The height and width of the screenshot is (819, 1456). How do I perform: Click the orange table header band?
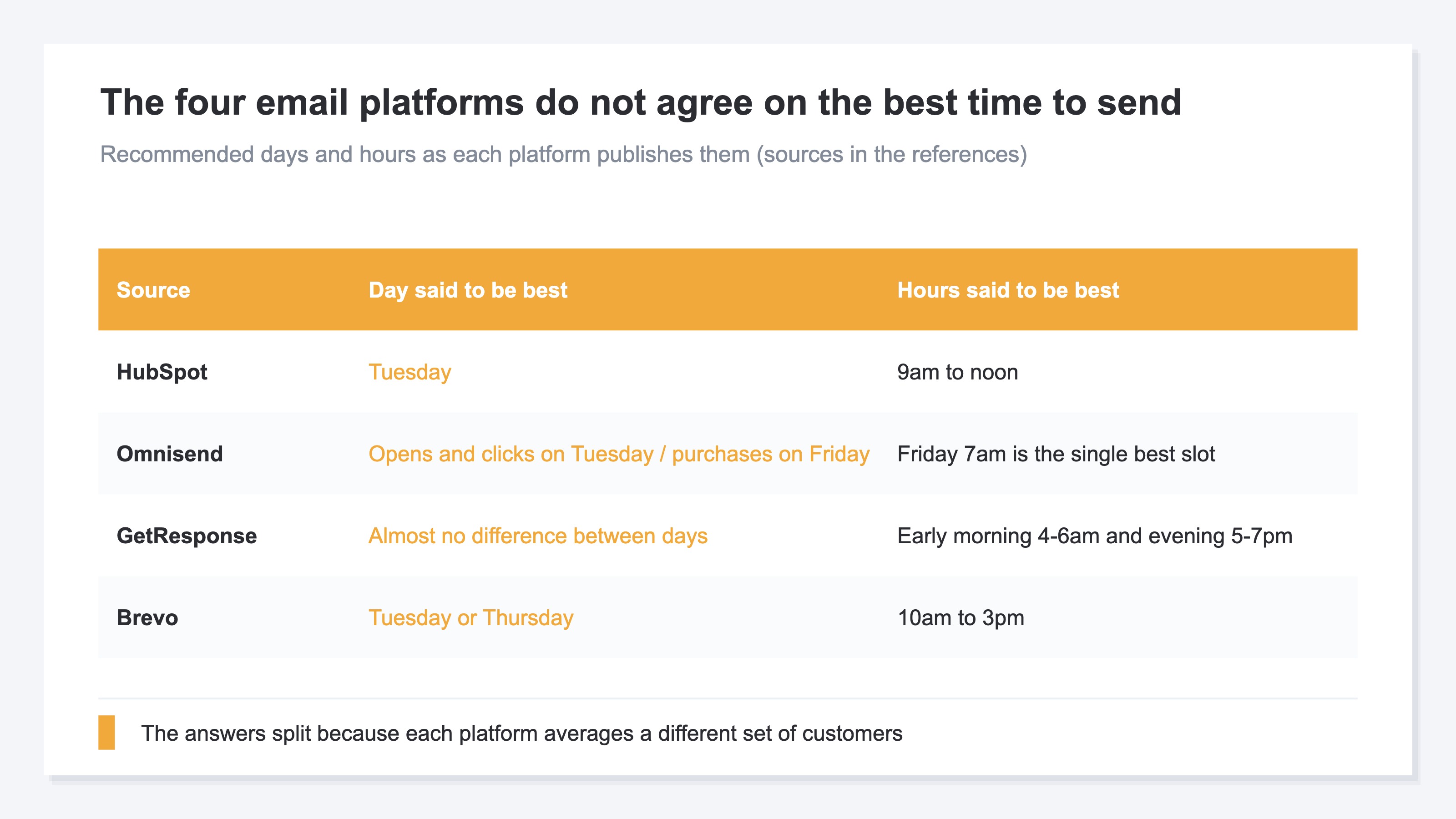click(728, 289)
